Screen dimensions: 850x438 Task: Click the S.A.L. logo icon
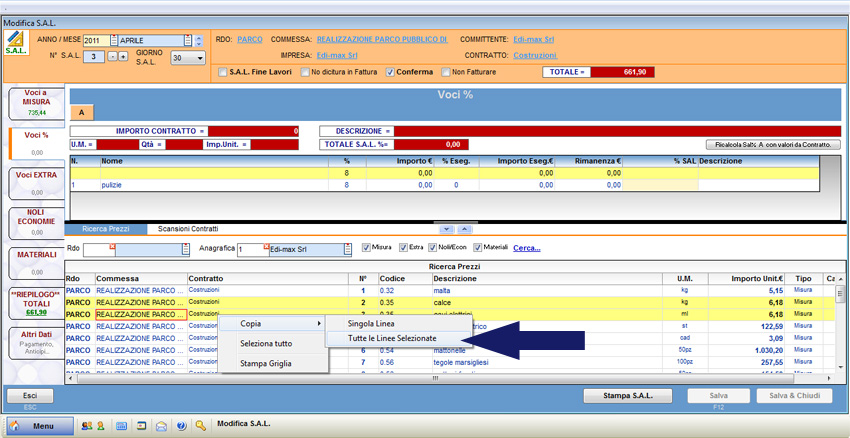pos(17,45)
